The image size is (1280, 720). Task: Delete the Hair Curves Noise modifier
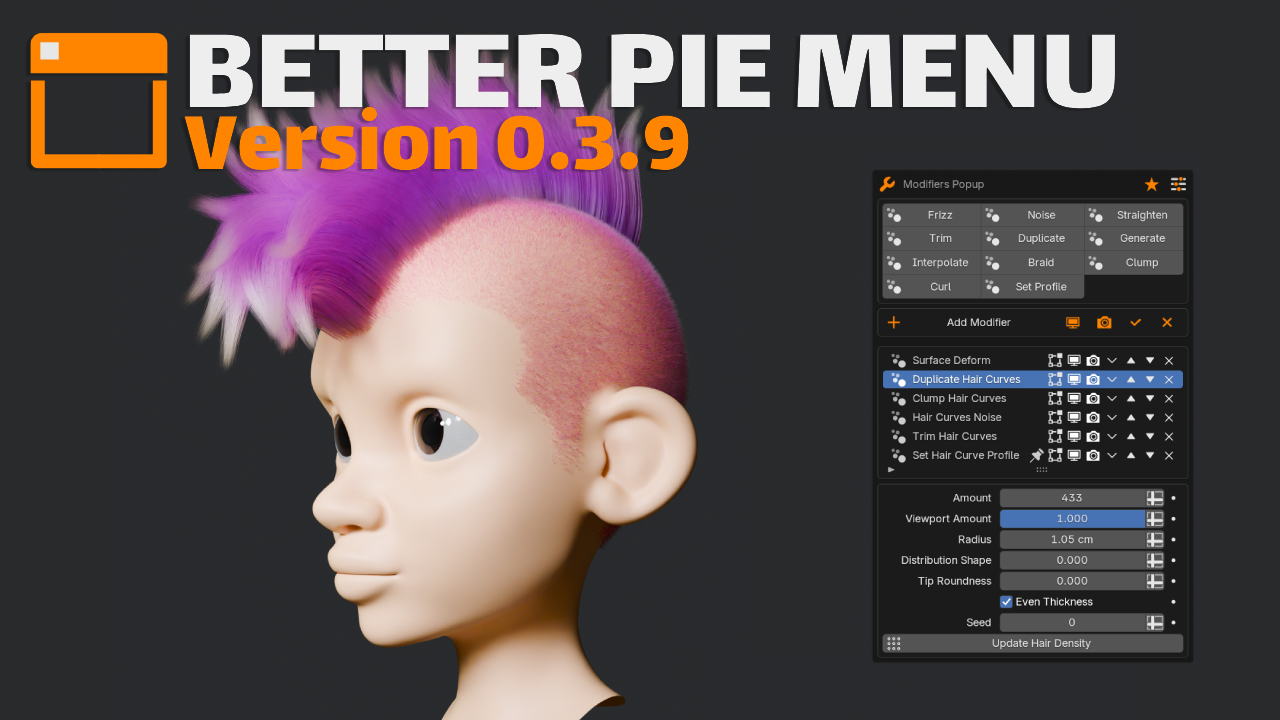1169,418
